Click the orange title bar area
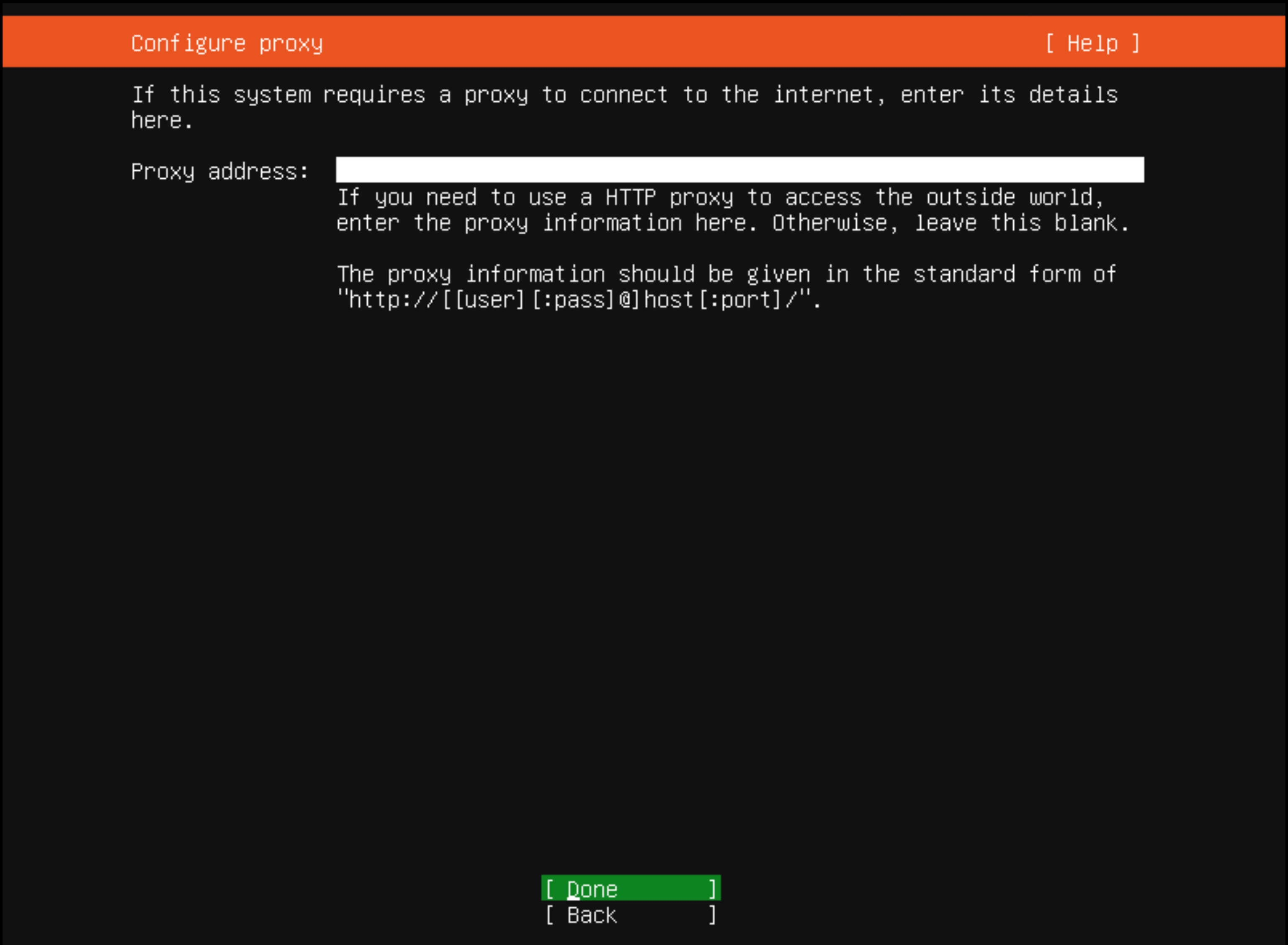 point(644,42)
